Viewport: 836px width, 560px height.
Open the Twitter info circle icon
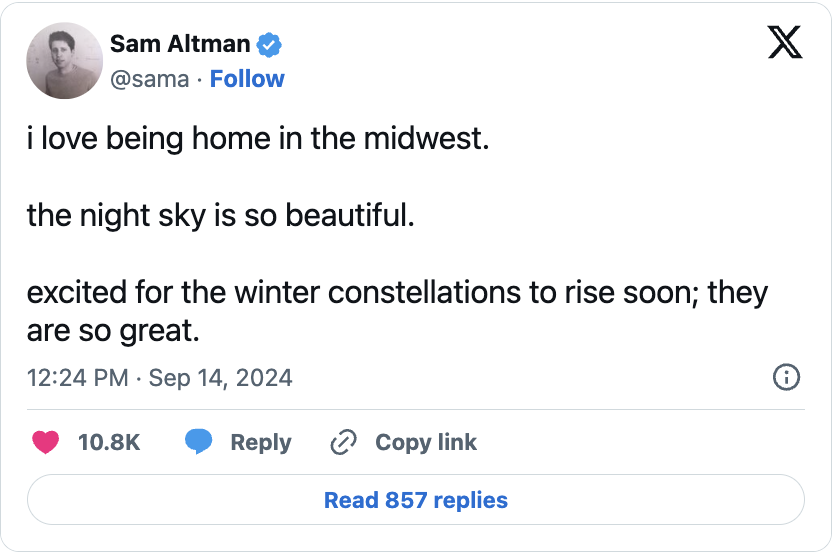[x=786, y=377]
